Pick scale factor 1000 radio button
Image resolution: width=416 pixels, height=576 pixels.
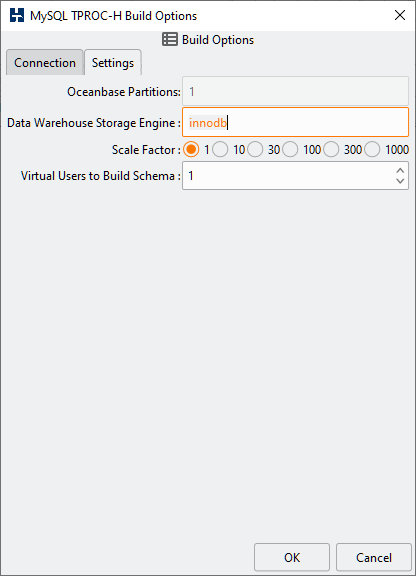(372, 150)
